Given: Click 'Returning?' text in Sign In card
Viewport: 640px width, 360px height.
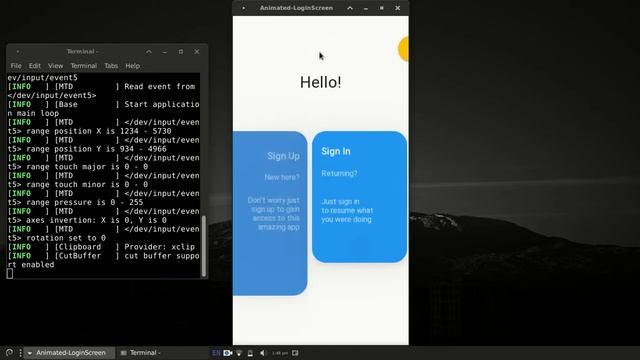Looking at the screenshot, I should (339, 173).
